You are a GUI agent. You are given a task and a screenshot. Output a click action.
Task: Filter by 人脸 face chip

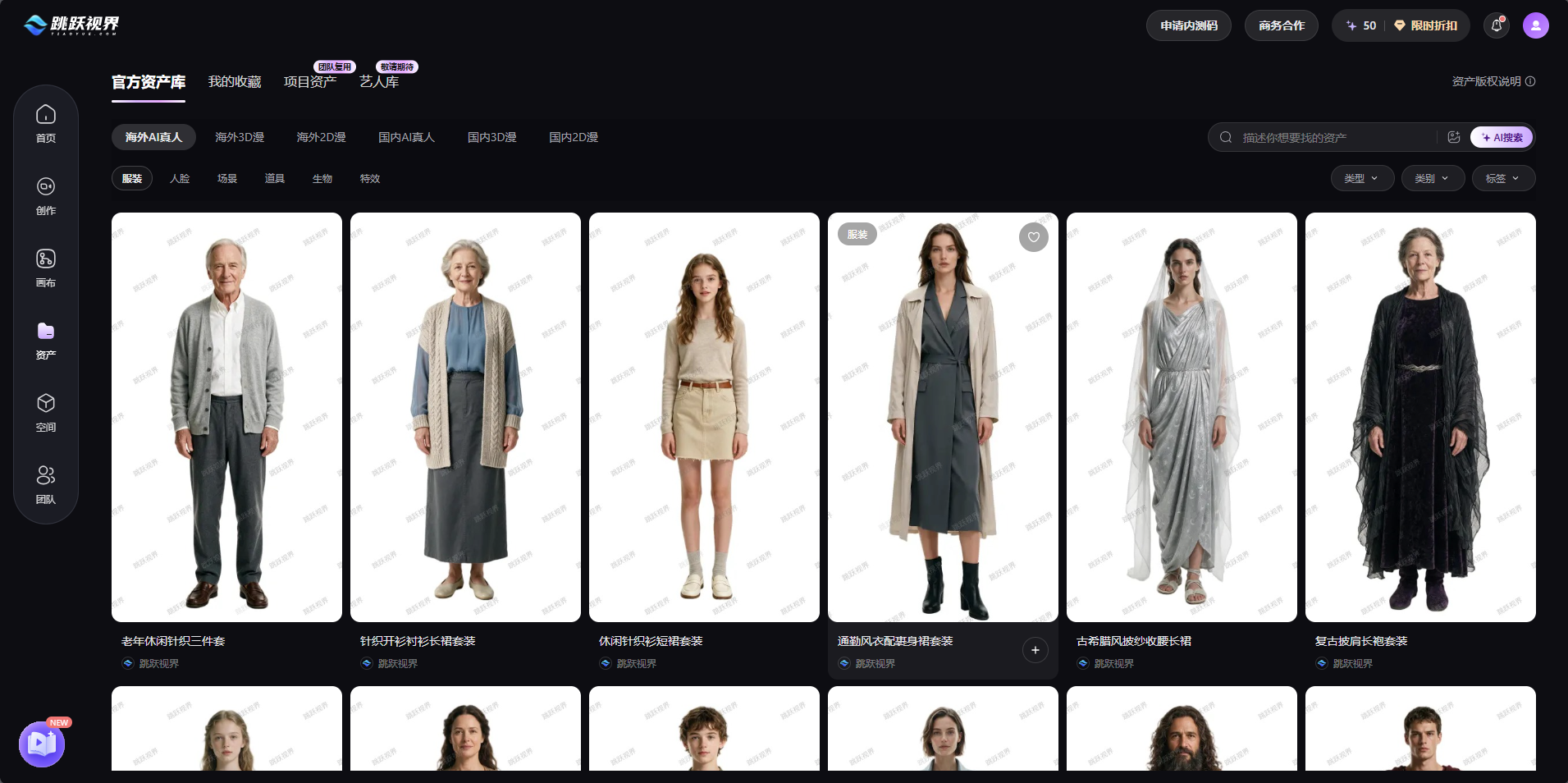point(180,178)
